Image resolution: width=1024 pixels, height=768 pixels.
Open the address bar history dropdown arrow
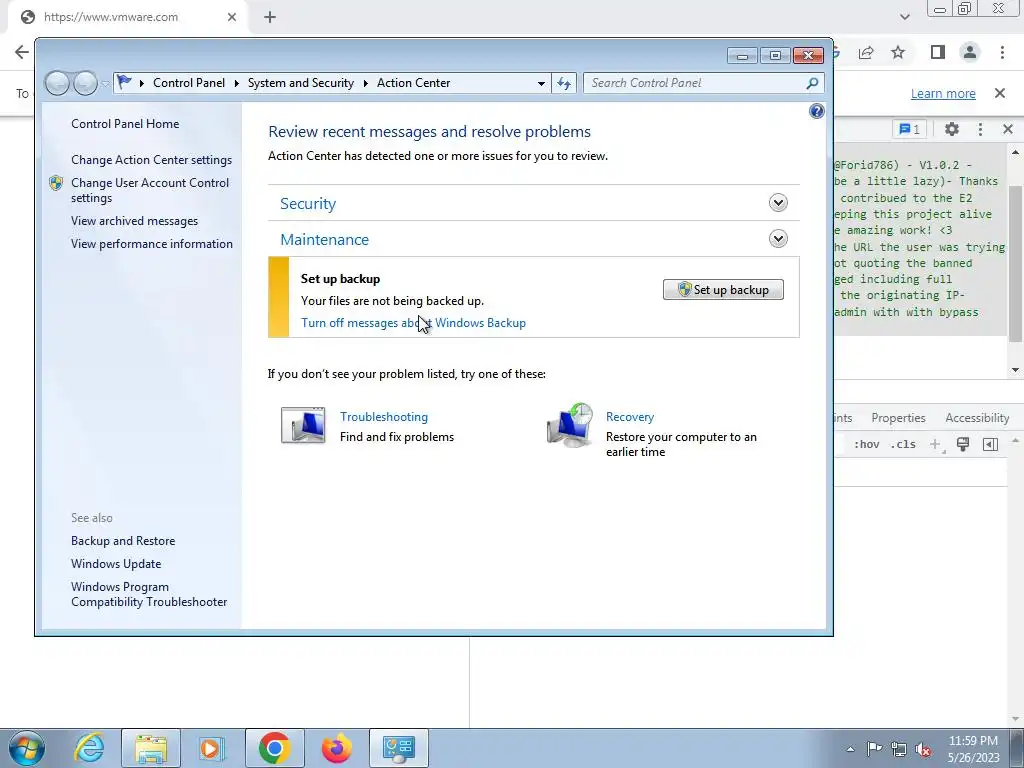tap(541, 83)
